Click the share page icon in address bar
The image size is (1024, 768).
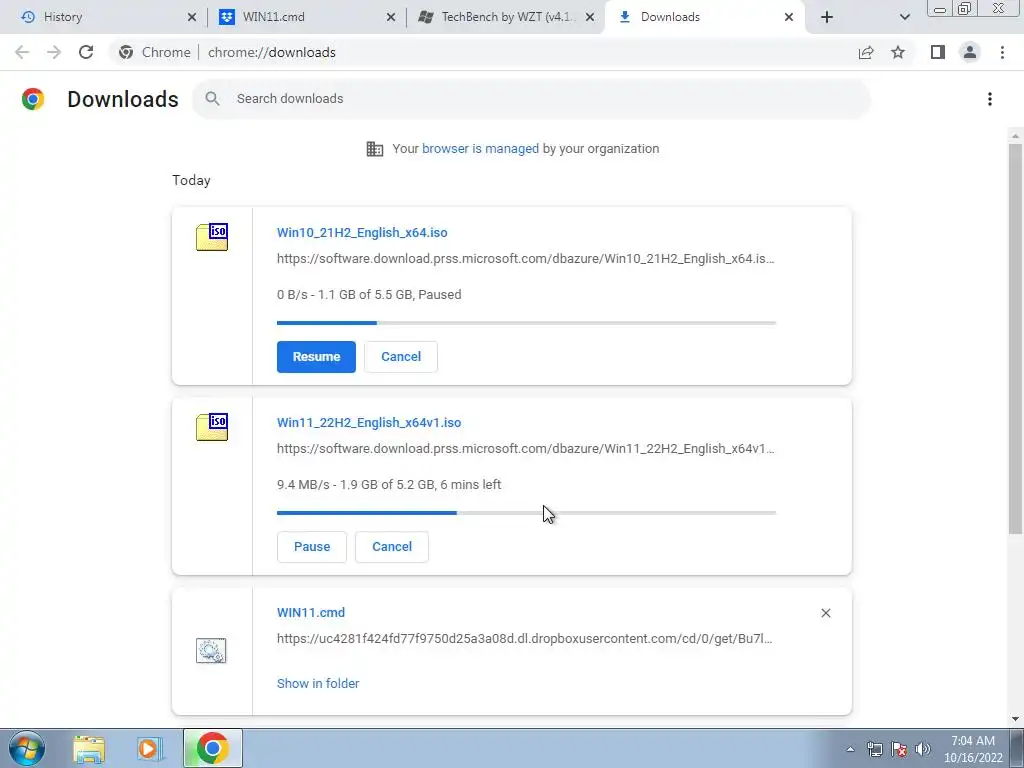pos(866,52)
